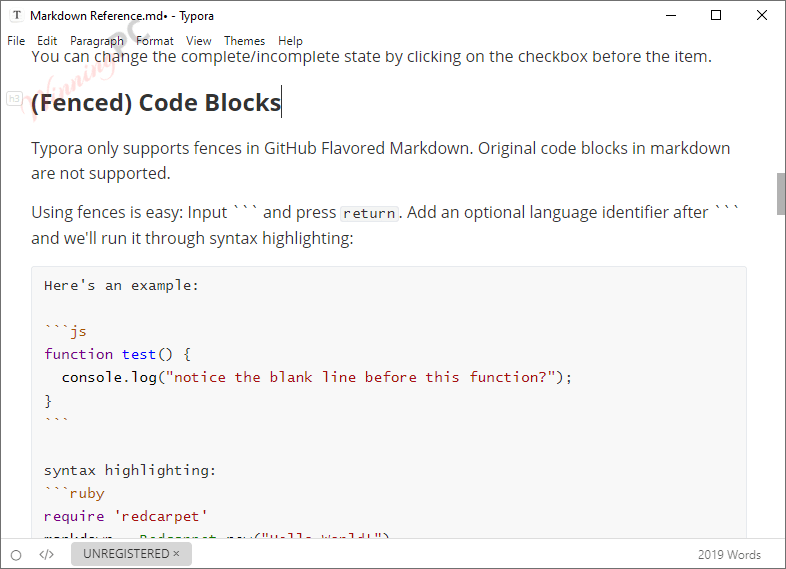Viewport: 786px width, 569px height.
Task: Place cursor in '(Fenced) Code Blocks' heading
Action: [x=155, y=103]
